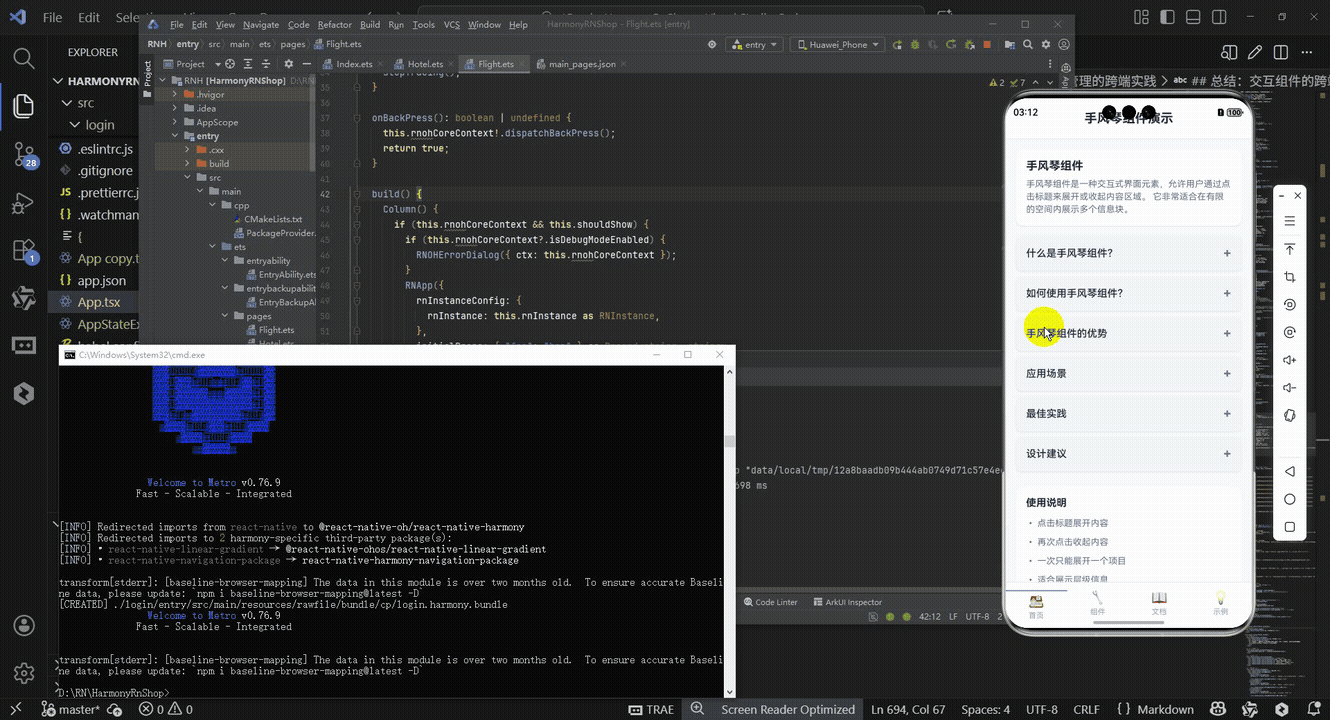Open VS Code Explorer view icon
The height and width of the screenshot is (720, 1330).
pos(24,106)
